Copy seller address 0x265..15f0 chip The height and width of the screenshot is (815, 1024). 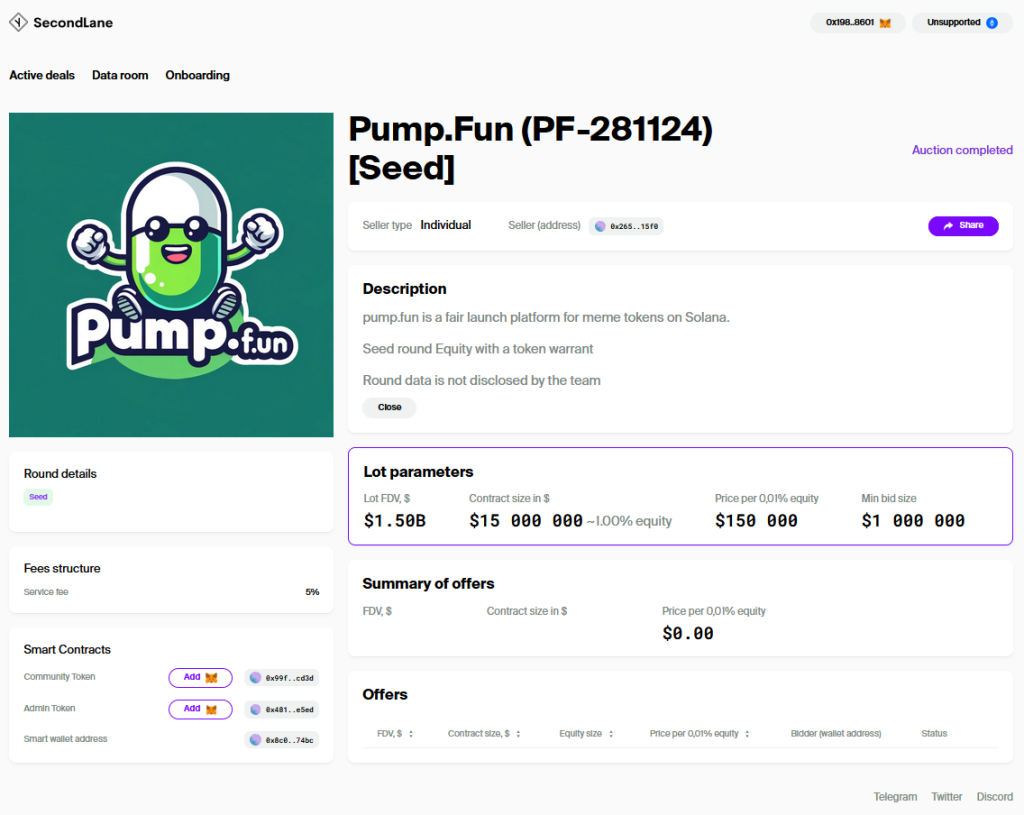point(626,226)
